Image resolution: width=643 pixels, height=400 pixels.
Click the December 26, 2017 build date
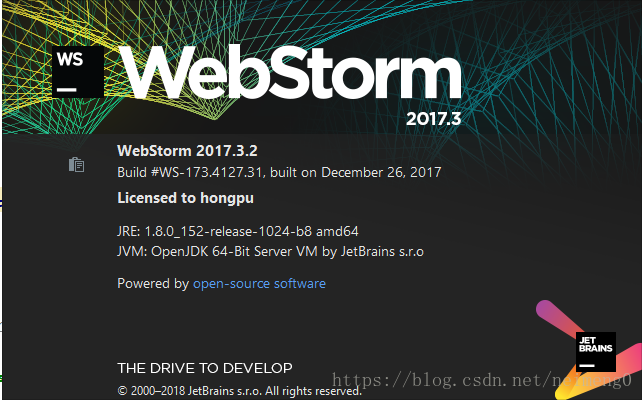click(x=381, y=172)
